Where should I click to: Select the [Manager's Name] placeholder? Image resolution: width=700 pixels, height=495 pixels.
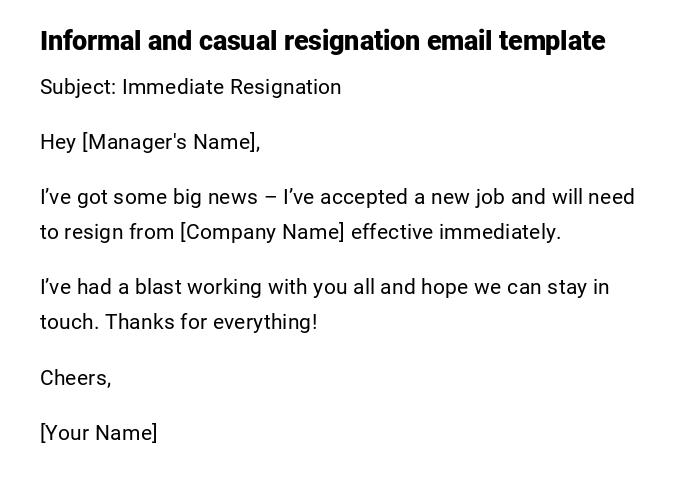169,142
